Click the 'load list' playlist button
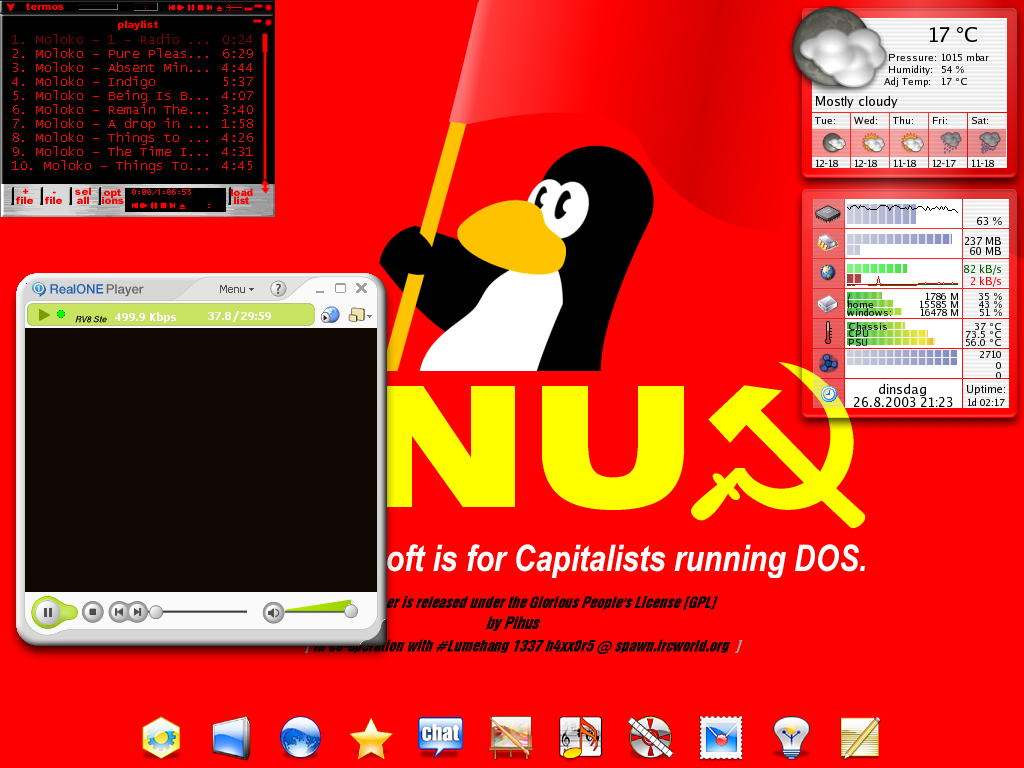The image size is (1024, 768). click(x=241, y=197)
